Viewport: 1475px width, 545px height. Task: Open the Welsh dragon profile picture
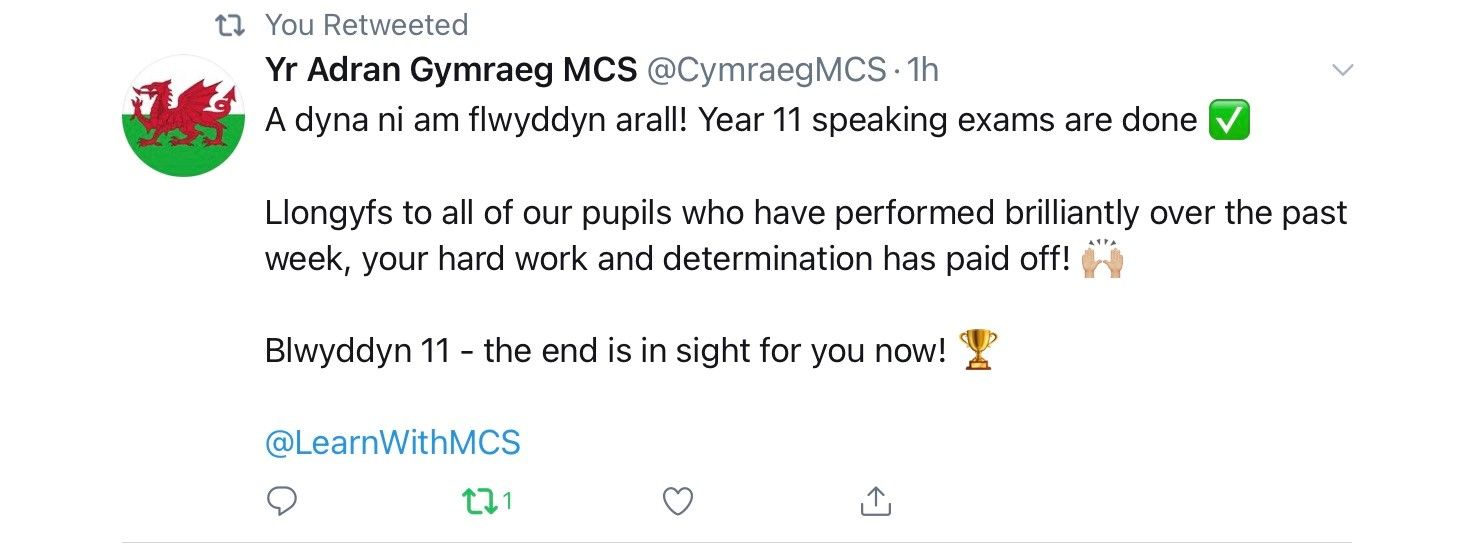click(x=183, y=116)
